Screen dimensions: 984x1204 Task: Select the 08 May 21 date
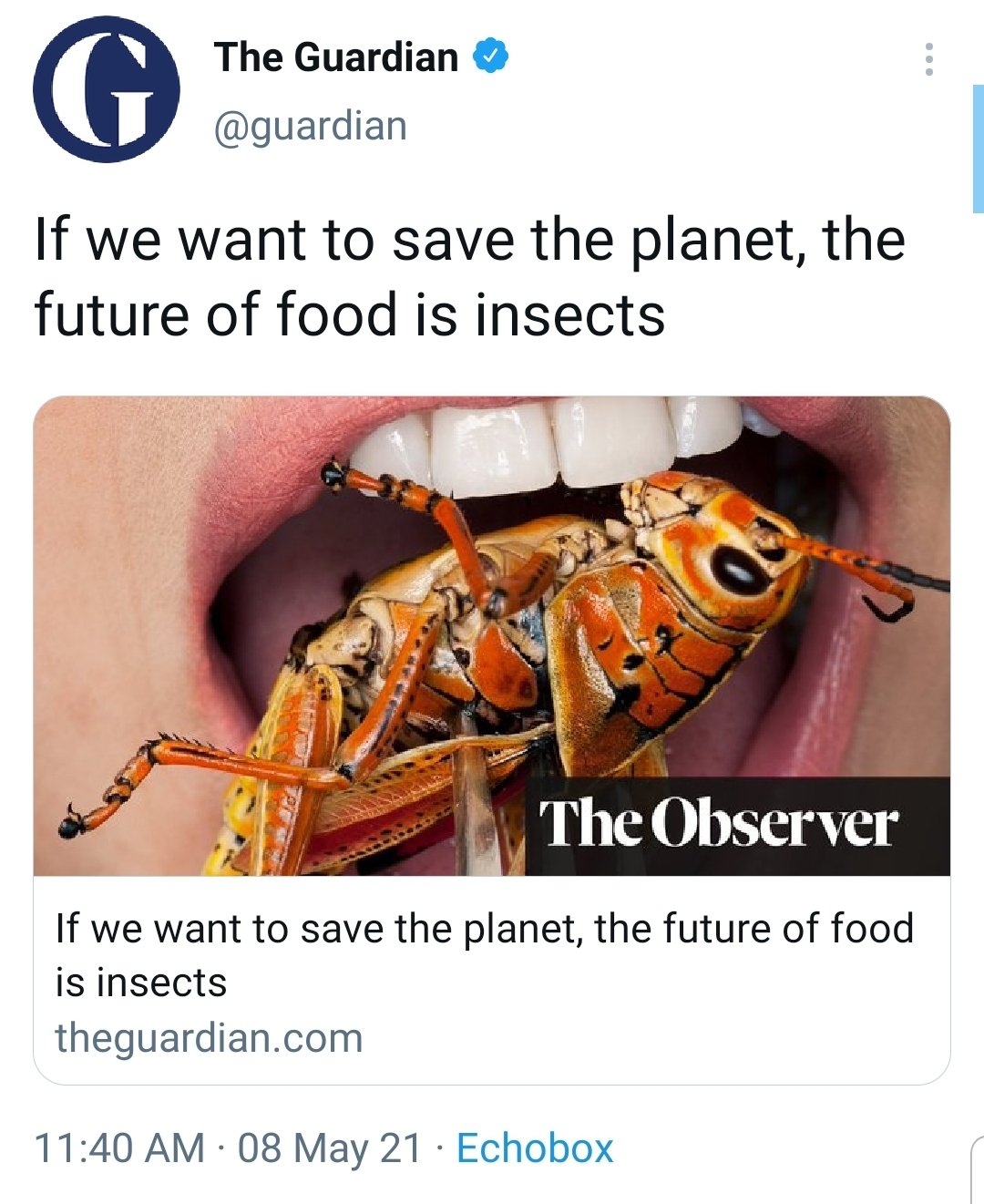click(x=330, y=1148)
